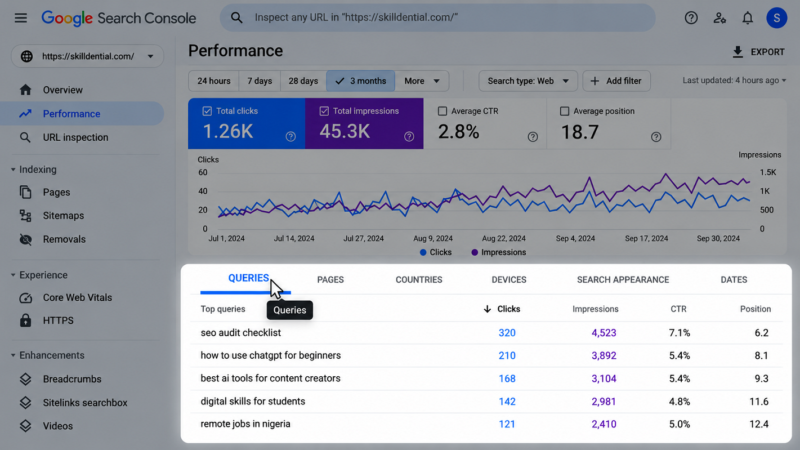Screen dimensions: 800x450
Task: Select the 28 days date range
Action: 303,81
